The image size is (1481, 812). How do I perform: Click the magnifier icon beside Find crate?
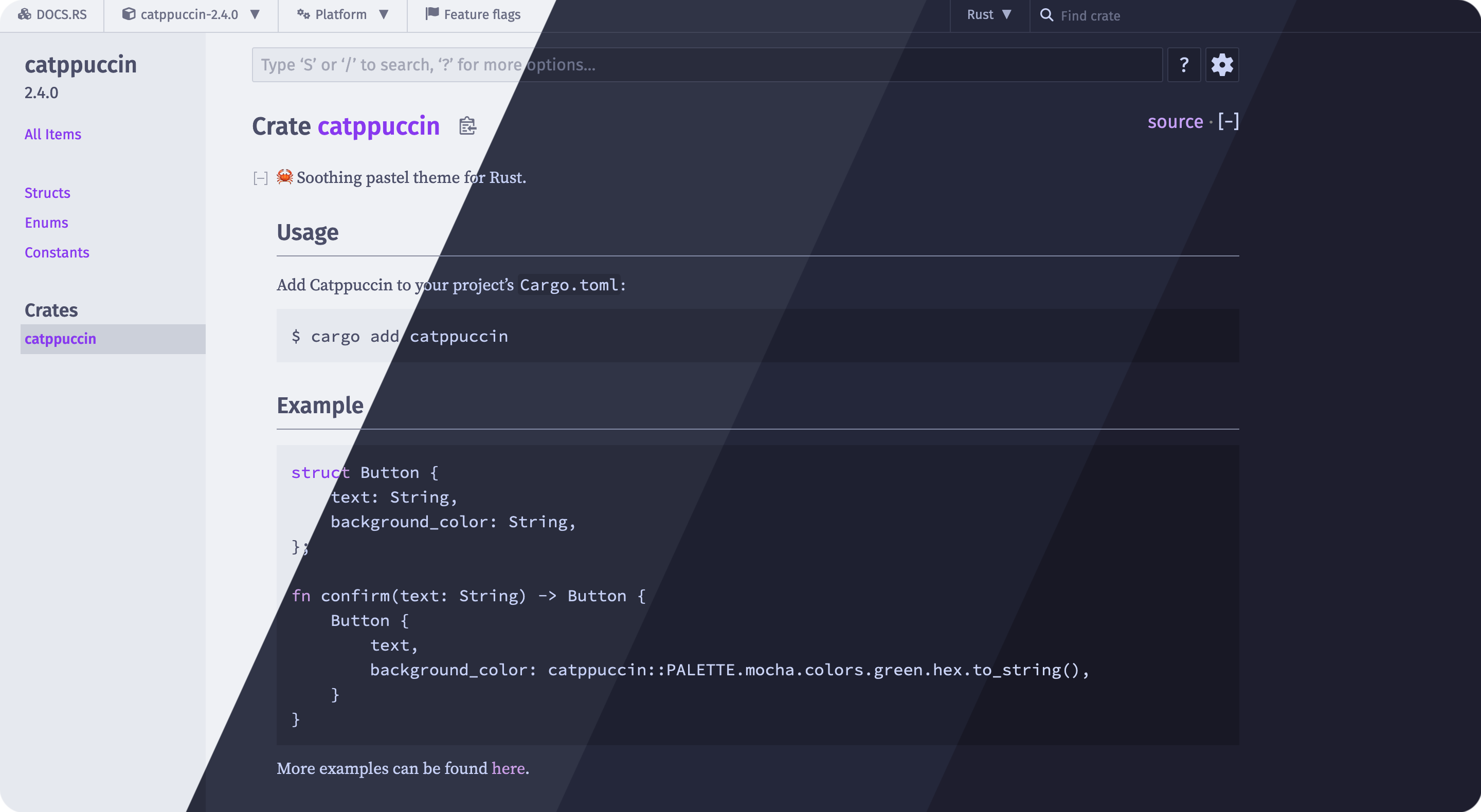tap(1046, 15)
